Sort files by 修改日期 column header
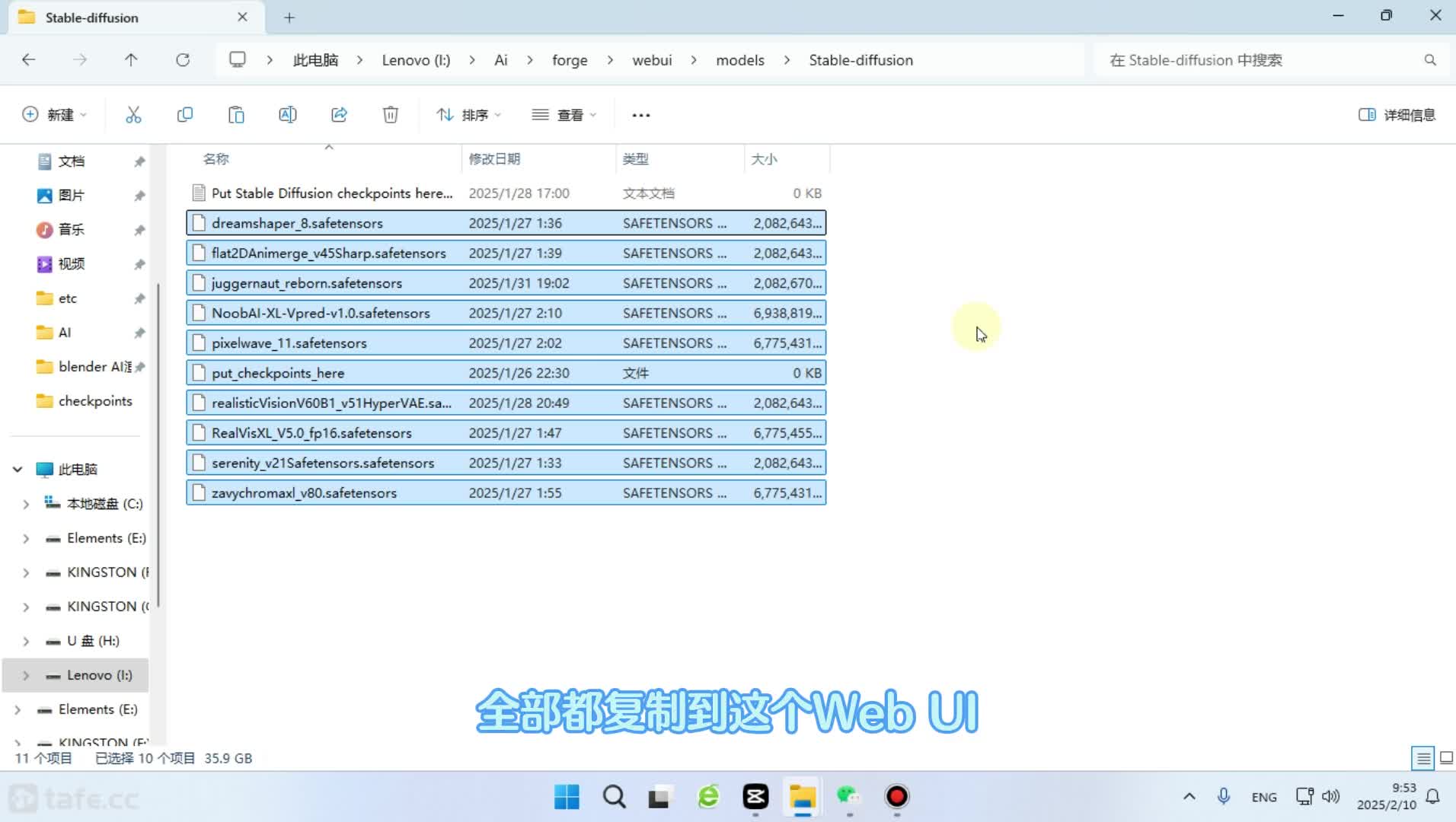The width and height of the screenshot is (1456, 822). tap(494, 159)
